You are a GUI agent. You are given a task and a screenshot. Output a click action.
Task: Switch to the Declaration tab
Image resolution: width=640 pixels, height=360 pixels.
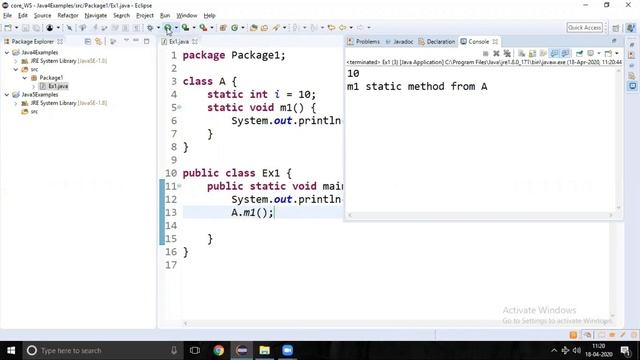(437, 42)
